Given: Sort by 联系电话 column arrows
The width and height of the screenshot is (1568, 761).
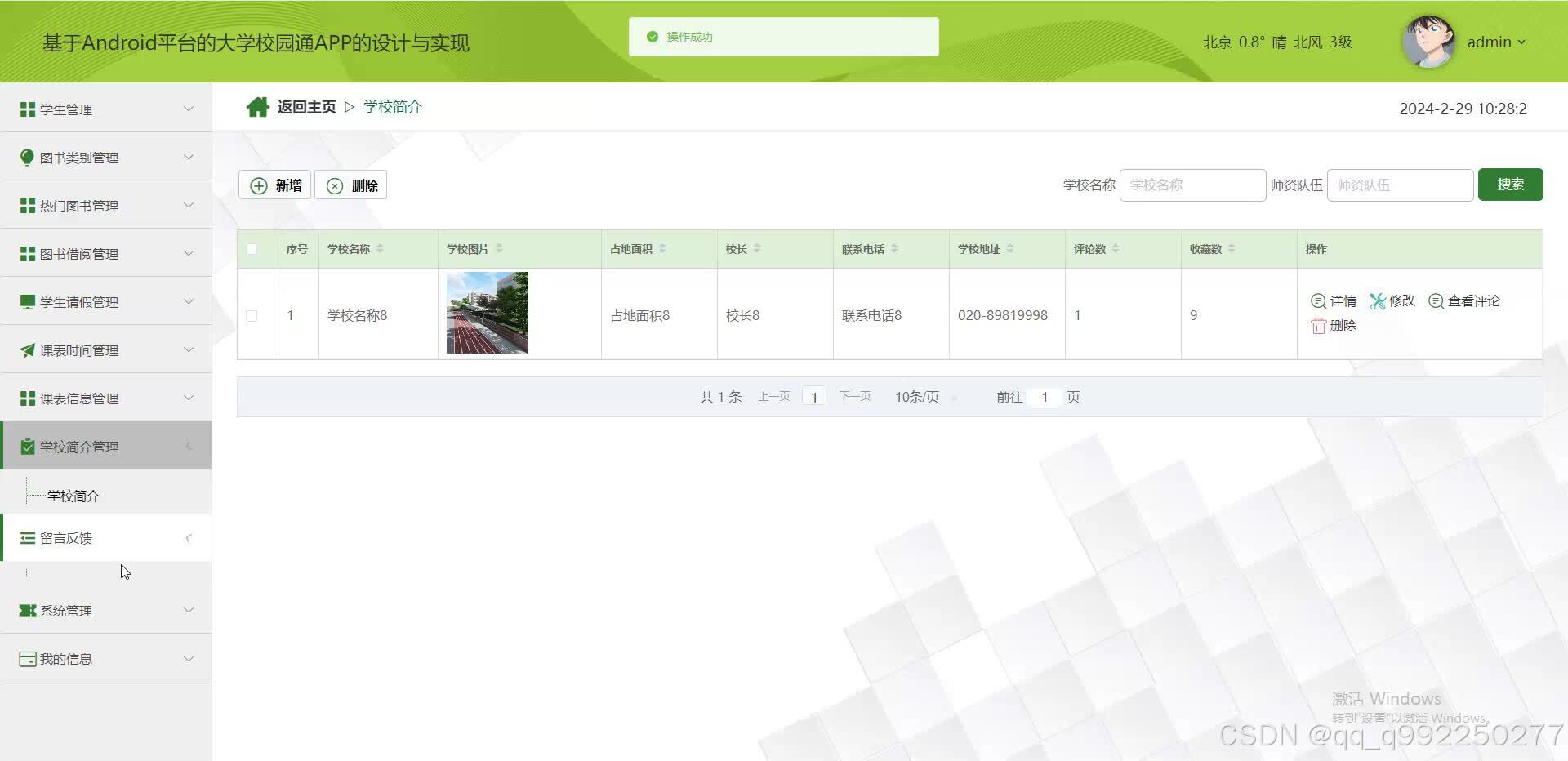Looking at the screenshot, I should pos(894,248).
